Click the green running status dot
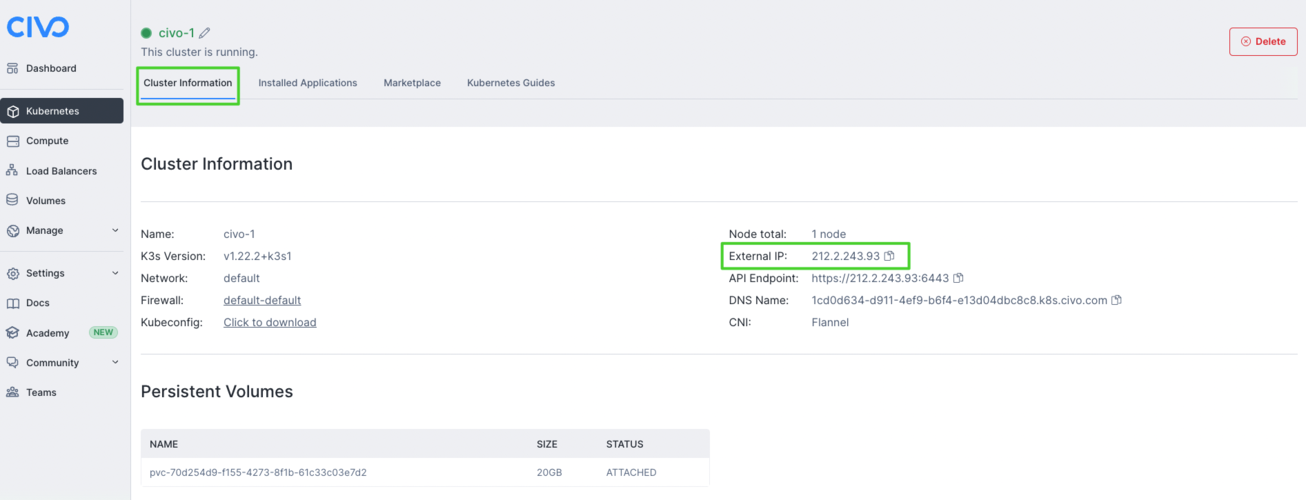 (x=147, y=33)
